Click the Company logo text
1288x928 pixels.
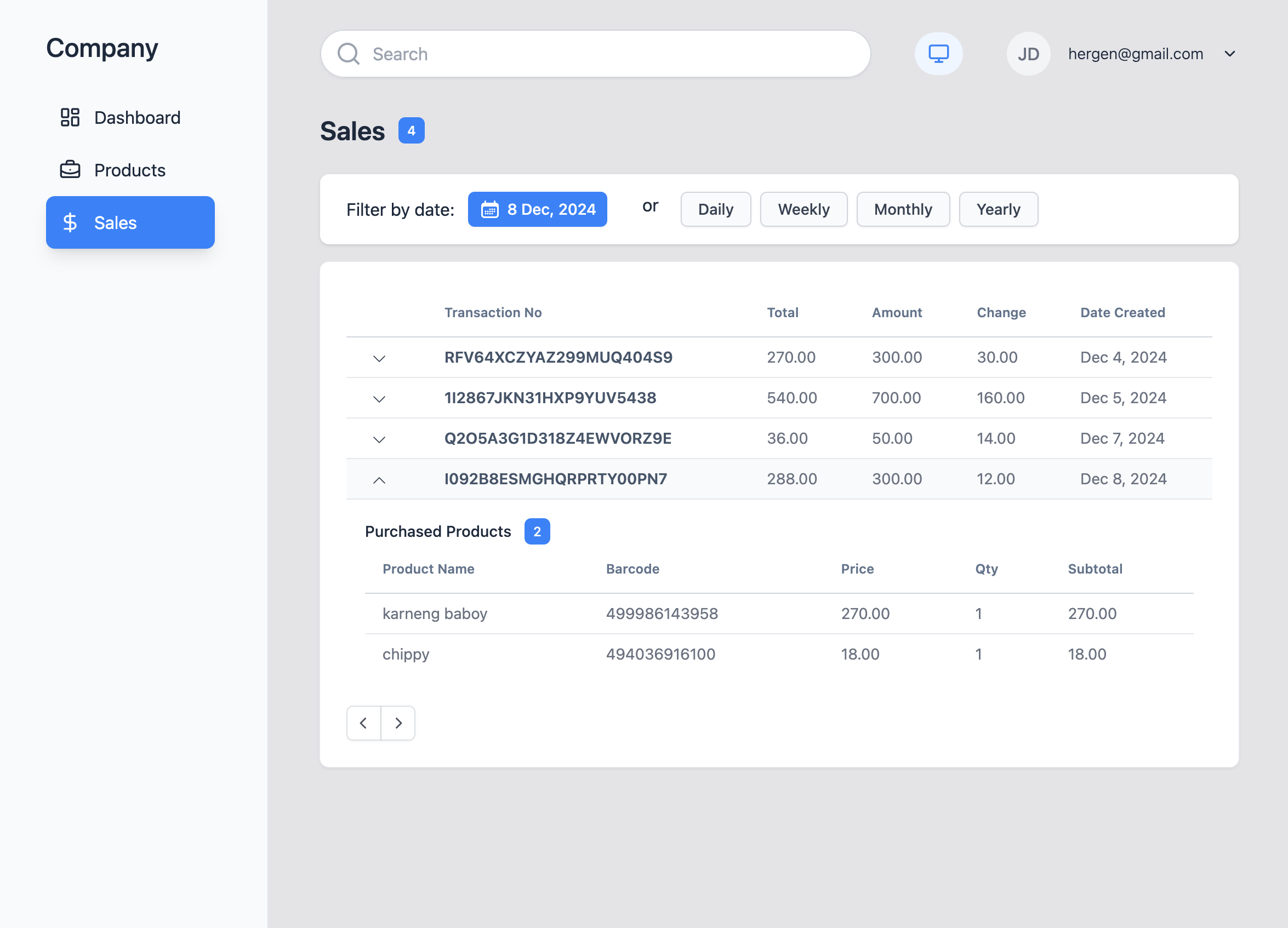click(x=102, y=49)
